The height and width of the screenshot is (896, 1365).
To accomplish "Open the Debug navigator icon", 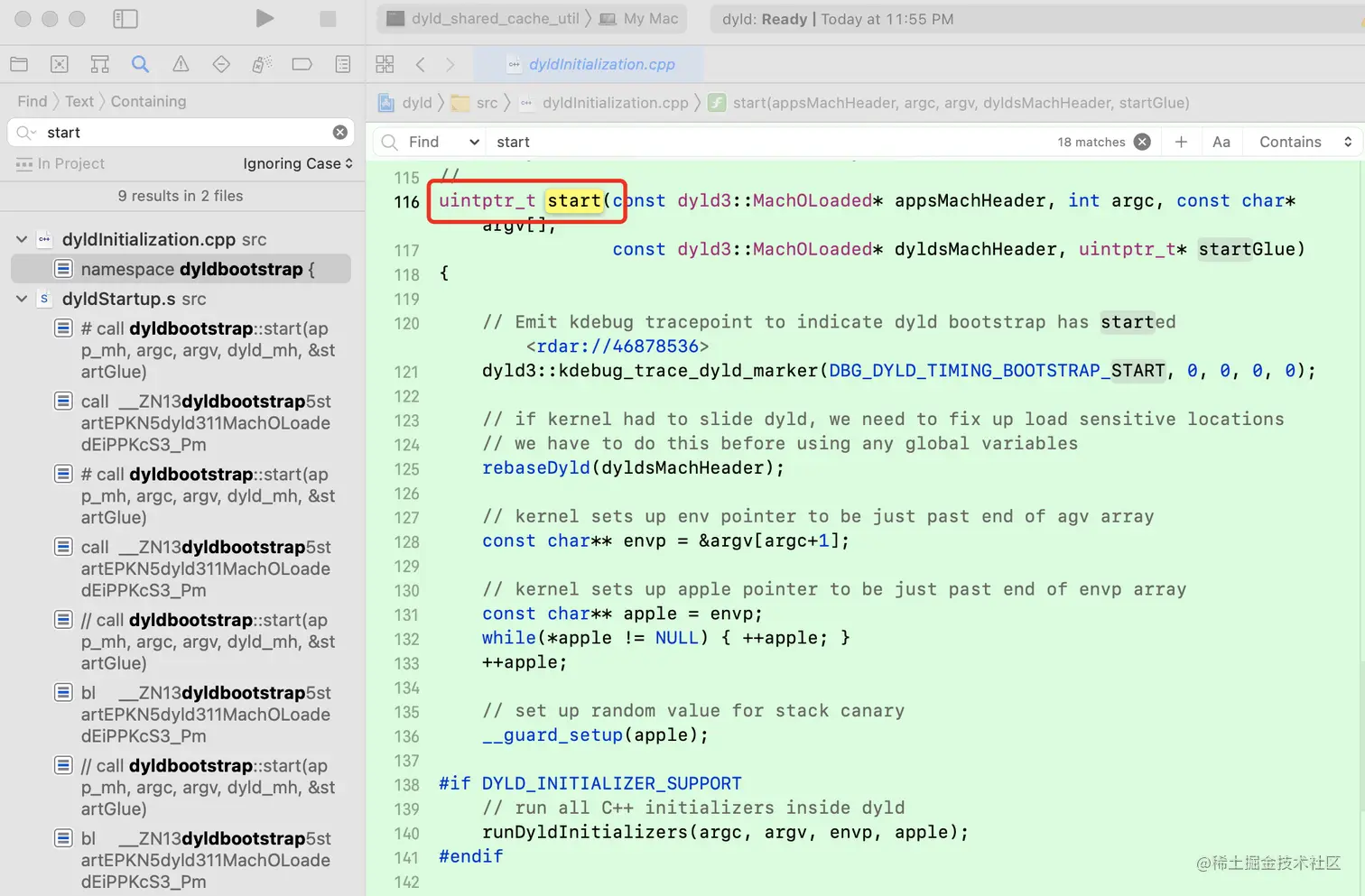I will click(262, 64).
